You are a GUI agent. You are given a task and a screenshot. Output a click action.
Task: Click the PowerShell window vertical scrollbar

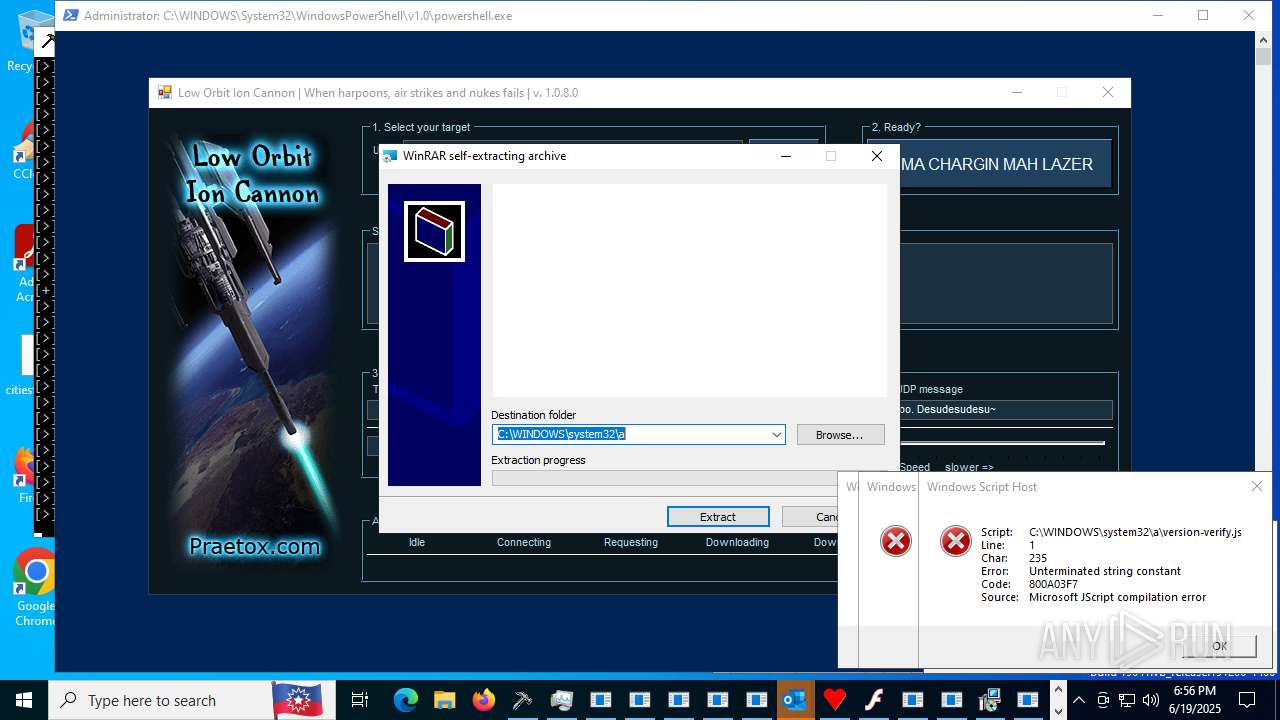pyautogui.click(x=1262, y=350)
